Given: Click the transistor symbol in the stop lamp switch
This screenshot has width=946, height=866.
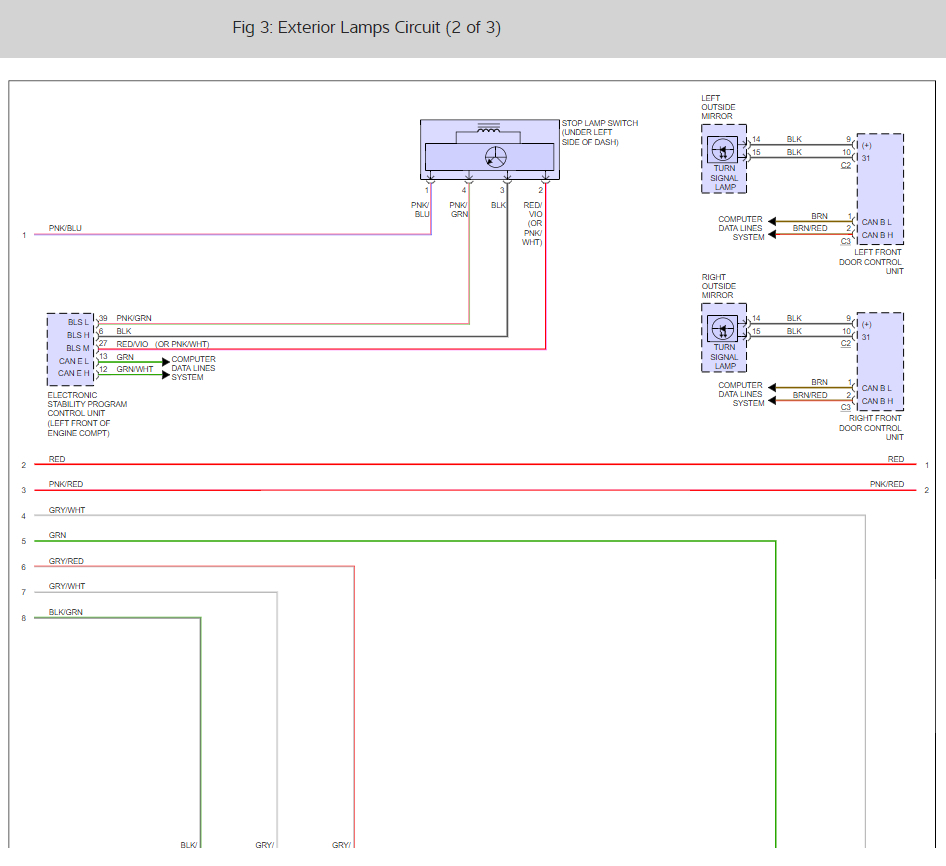Looking at the screenshot, I should pyautogui.click(x=495, y=158).
